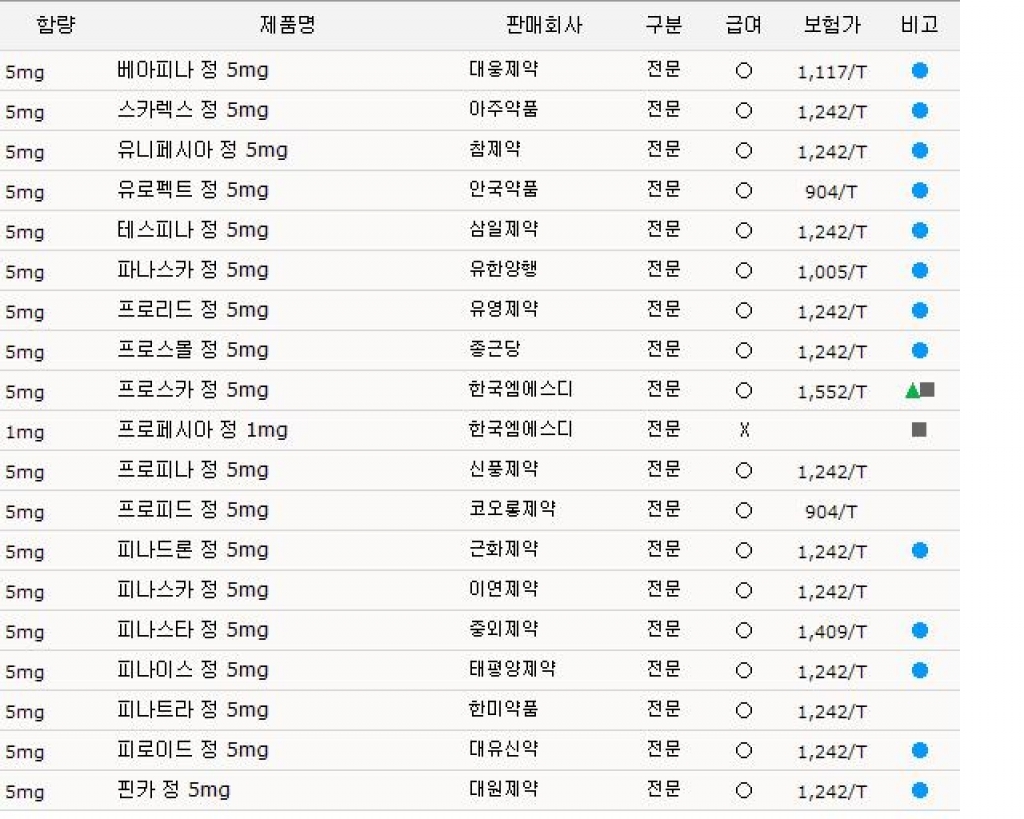1024x819 pixels.
Task: Click blue dot in 피나스타 정 5mg row
Action: point(920,630)
